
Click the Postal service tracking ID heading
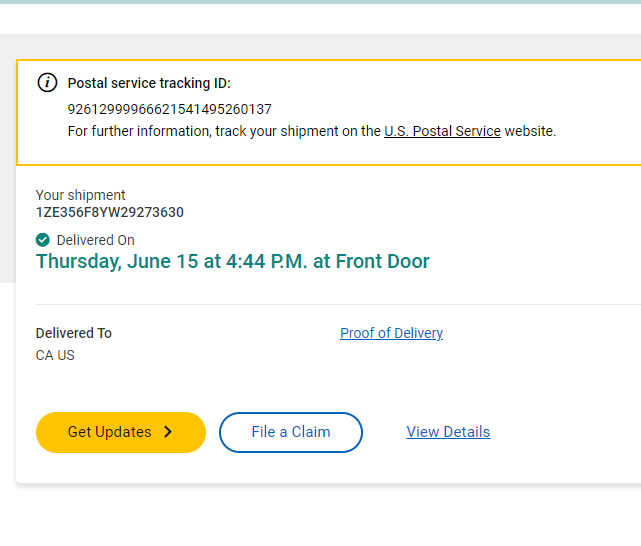tap(149, 83)
